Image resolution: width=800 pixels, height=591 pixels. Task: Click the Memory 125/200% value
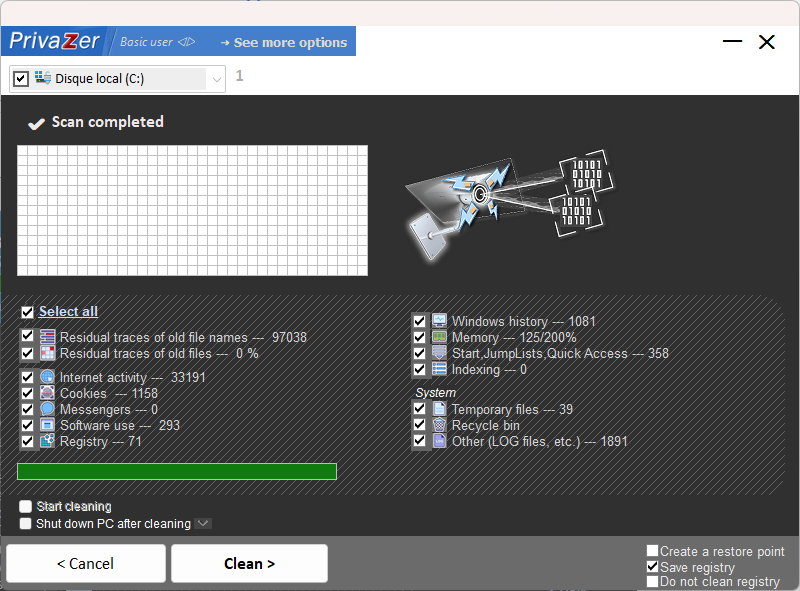click(548, 337)
